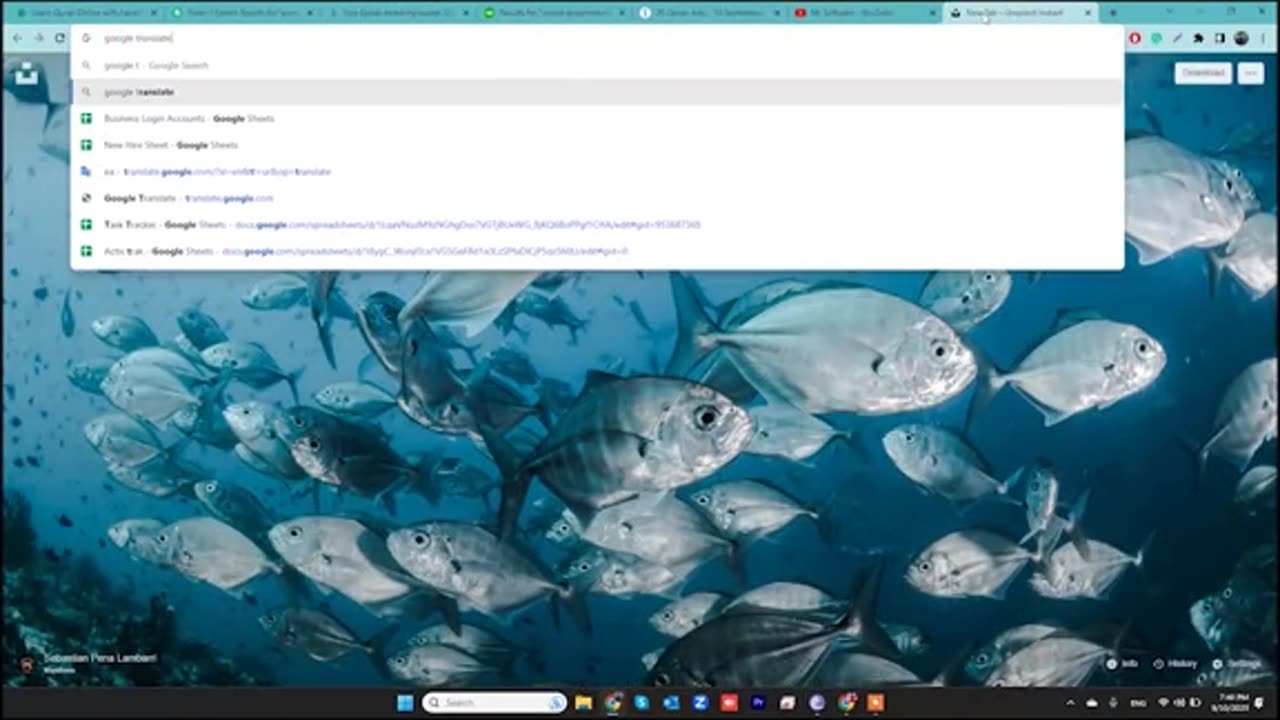The image size is (1280, 720).
Task: Open Skype from the taskbar
Action: tap(642, 703)
